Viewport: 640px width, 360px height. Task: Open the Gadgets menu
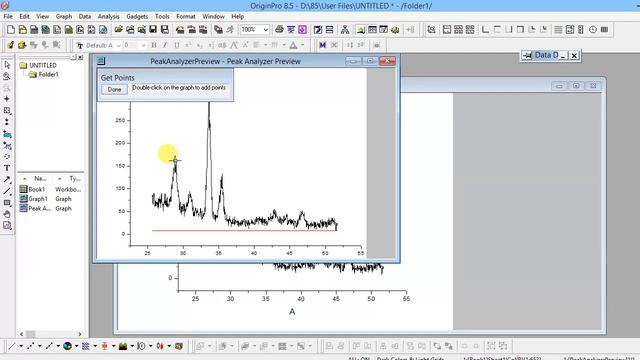point(137,16)
